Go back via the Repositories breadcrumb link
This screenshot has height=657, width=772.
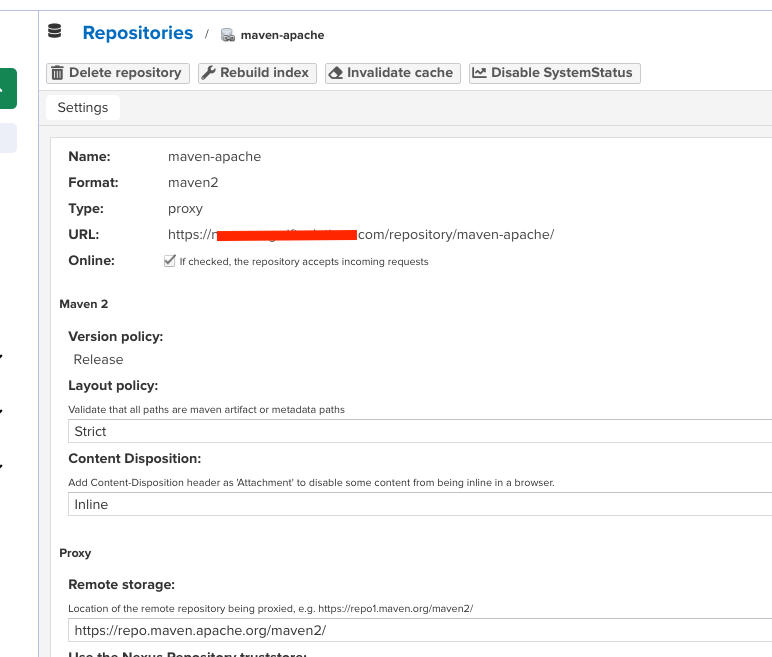point(138,33)
